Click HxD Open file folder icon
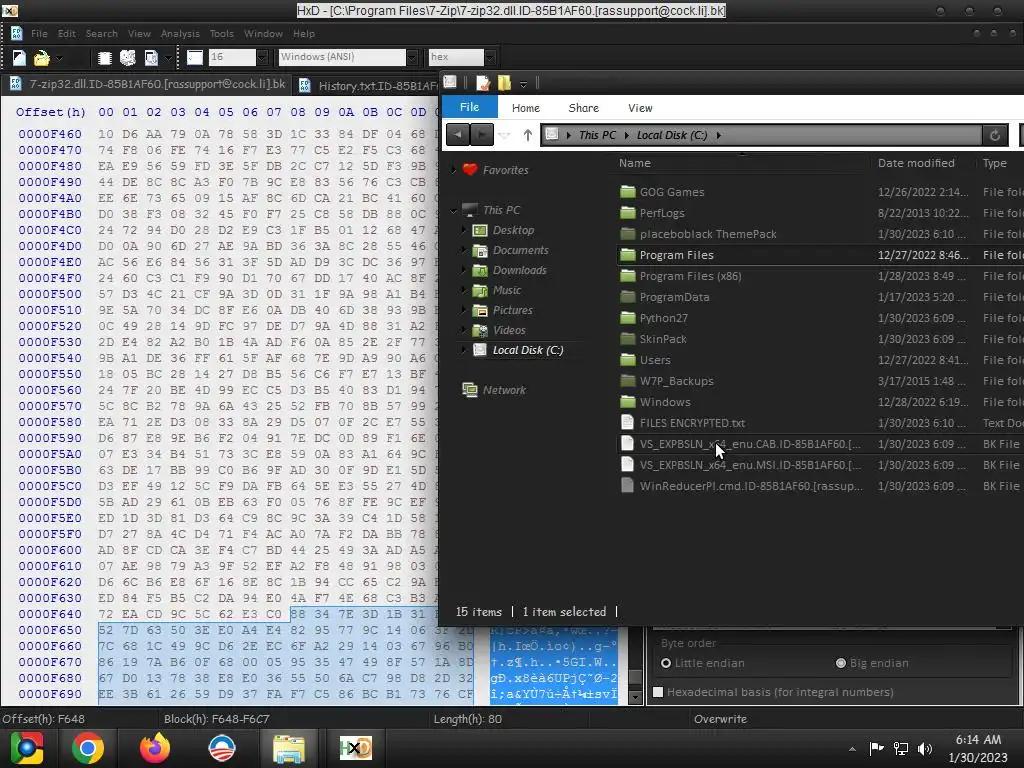 pos(42,58)
